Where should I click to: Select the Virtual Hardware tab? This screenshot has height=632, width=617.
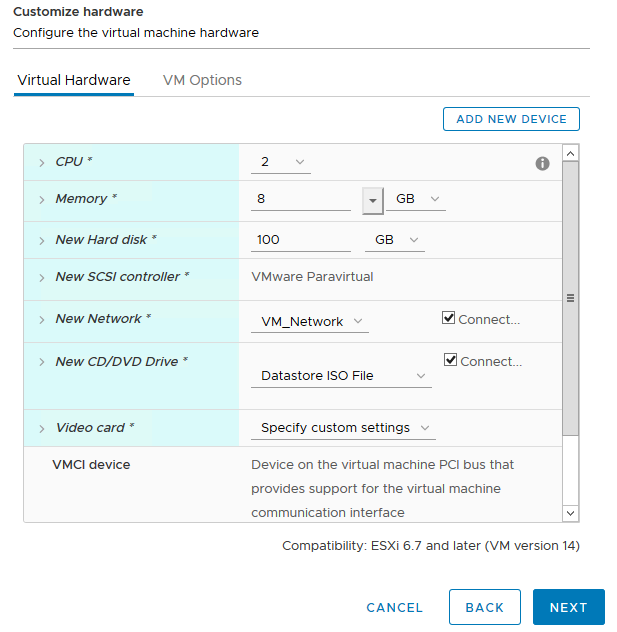pyautogui.click(x=74, y=80)
